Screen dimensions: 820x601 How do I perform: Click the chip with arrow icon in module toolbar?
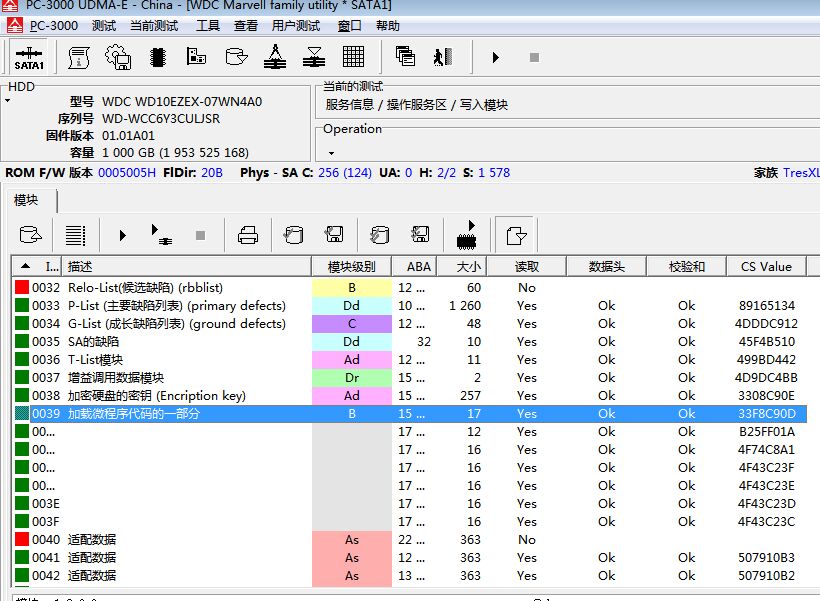click(x=466, y=235)
